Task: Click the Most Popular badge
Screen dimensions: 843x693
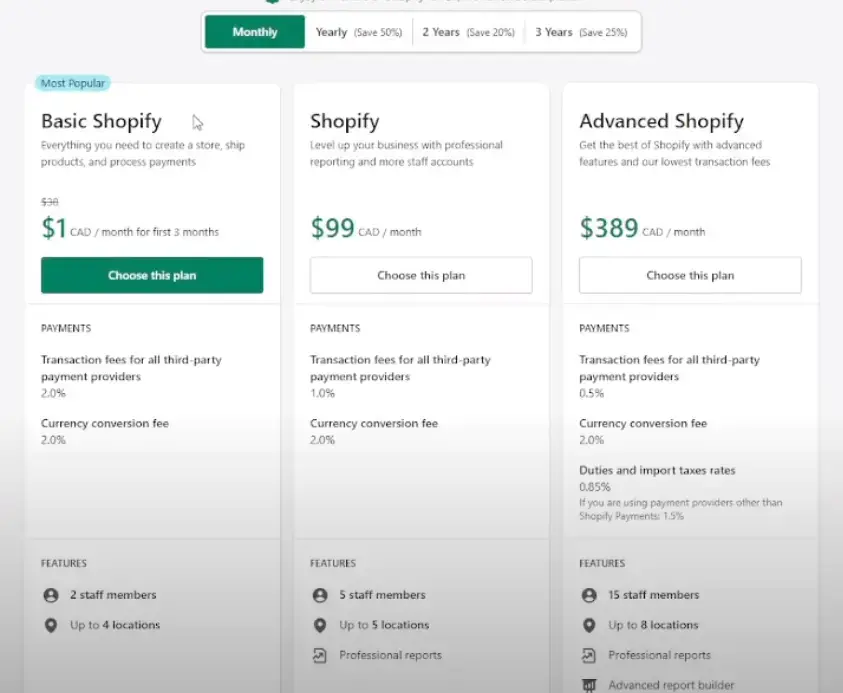Action: point(73,83)
